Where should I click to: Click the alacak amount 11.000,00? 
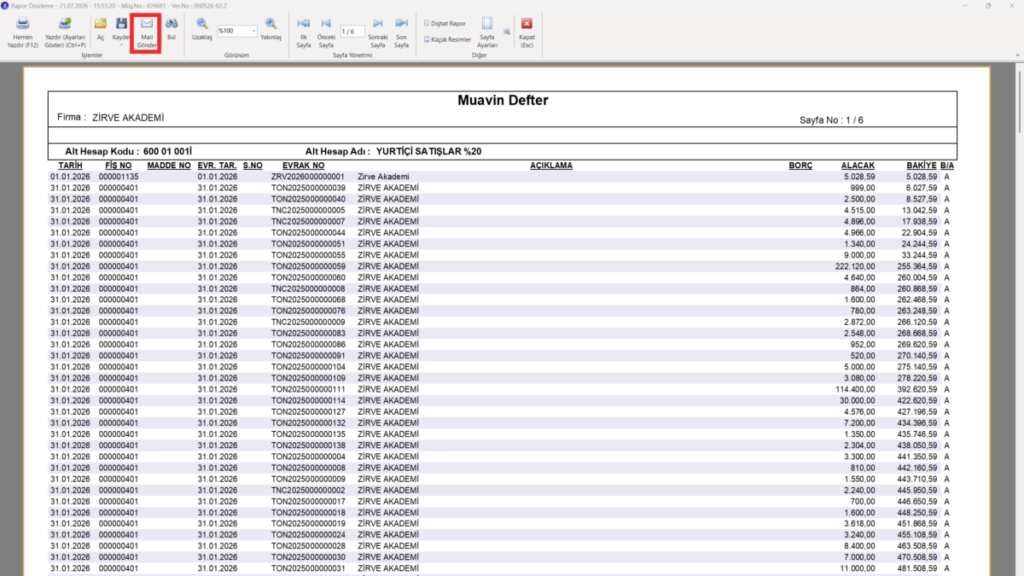click(857, 569)
